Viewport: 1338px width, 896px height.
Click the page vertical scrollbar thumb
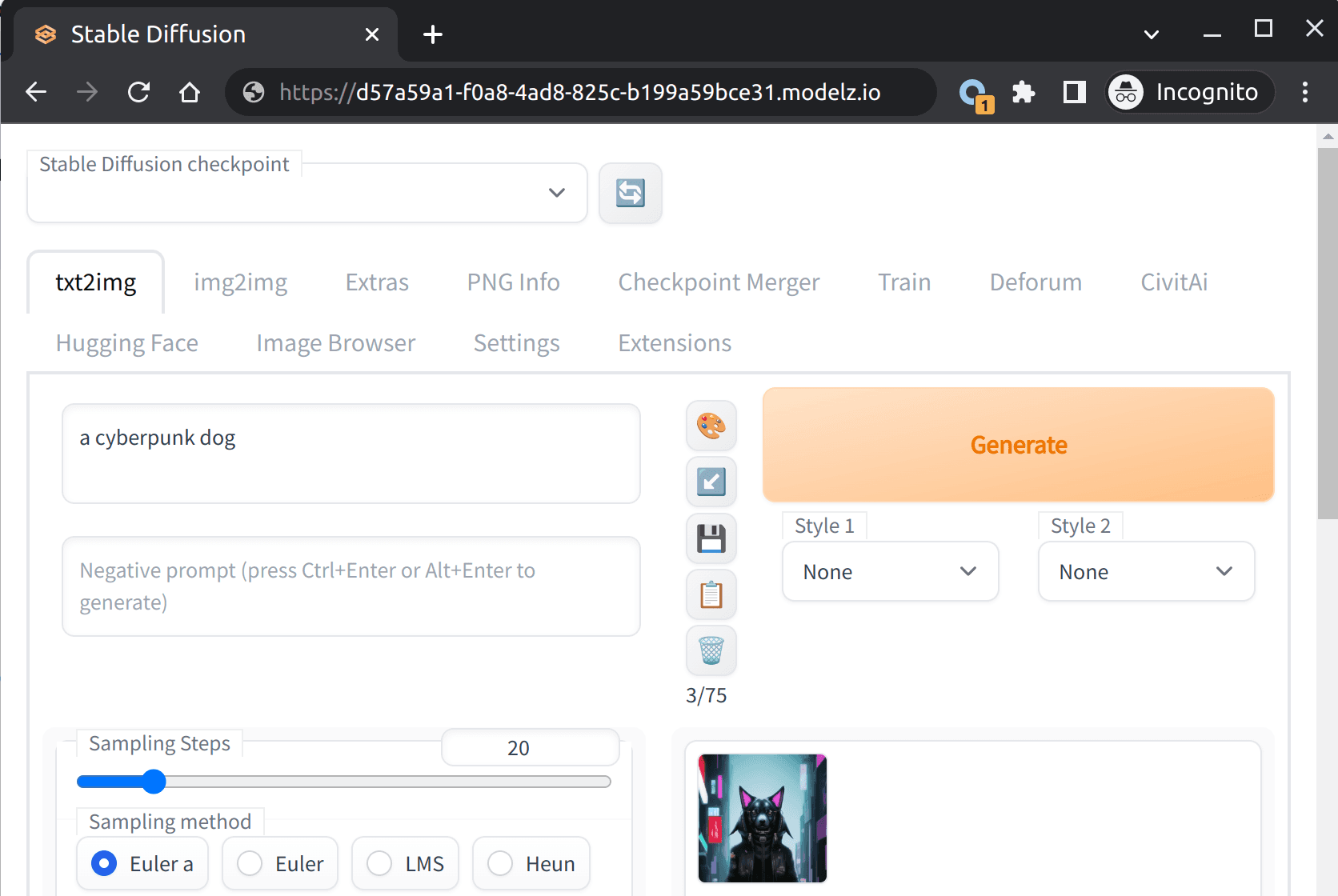click(x=1328, y=334)
